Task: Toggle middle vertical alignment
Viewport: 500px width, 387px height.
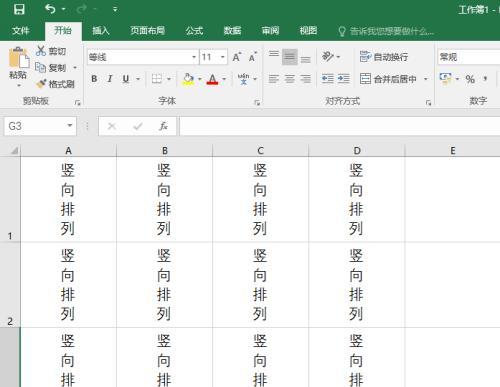Action: coord(290,57)
